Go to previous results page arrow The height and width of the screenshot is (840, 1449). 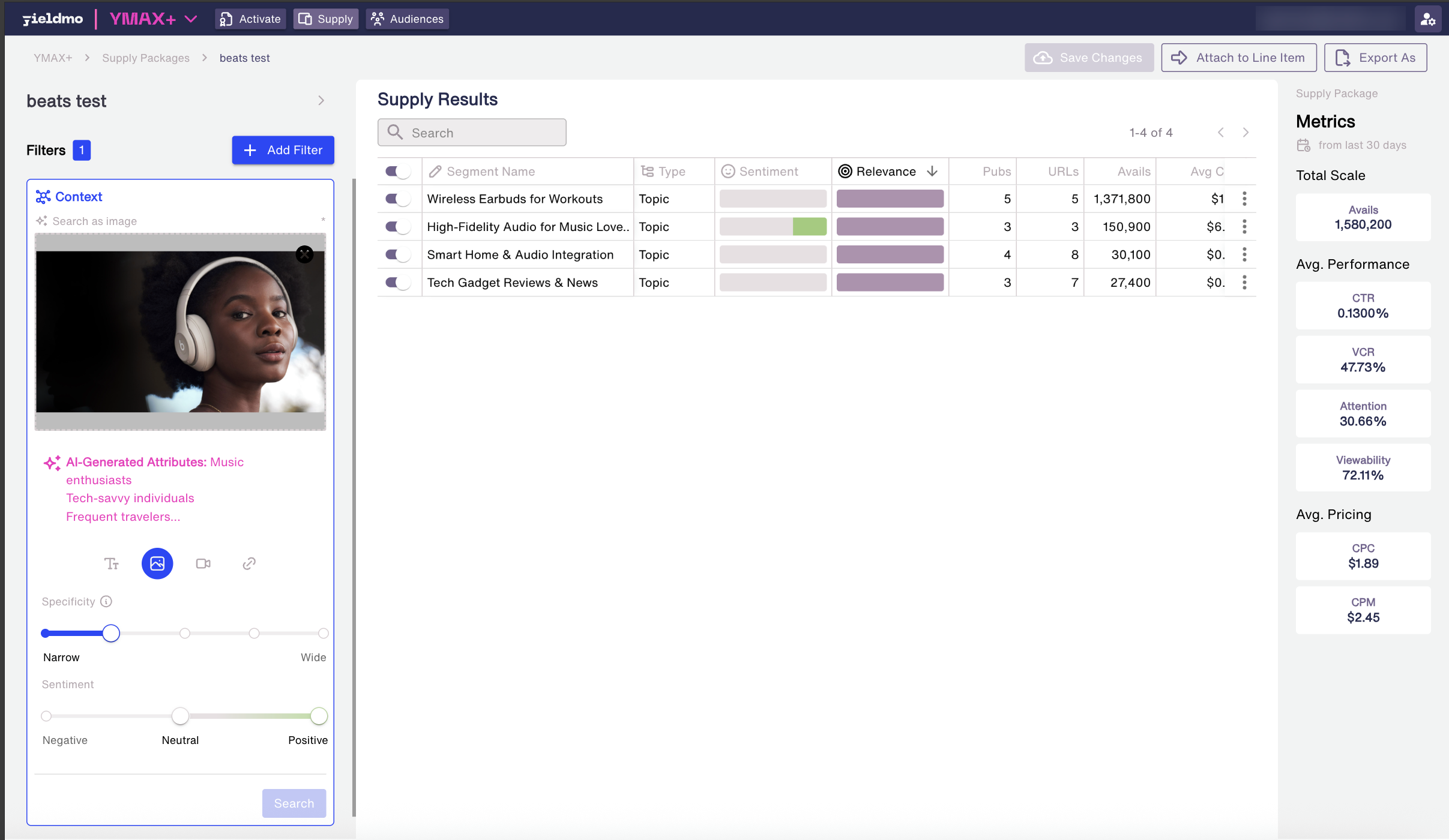(x=1221, y=132)
